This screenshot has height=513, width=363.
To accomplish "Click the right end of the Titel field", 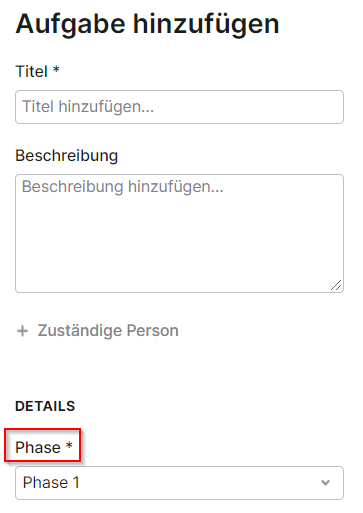I will coord(330,107).
